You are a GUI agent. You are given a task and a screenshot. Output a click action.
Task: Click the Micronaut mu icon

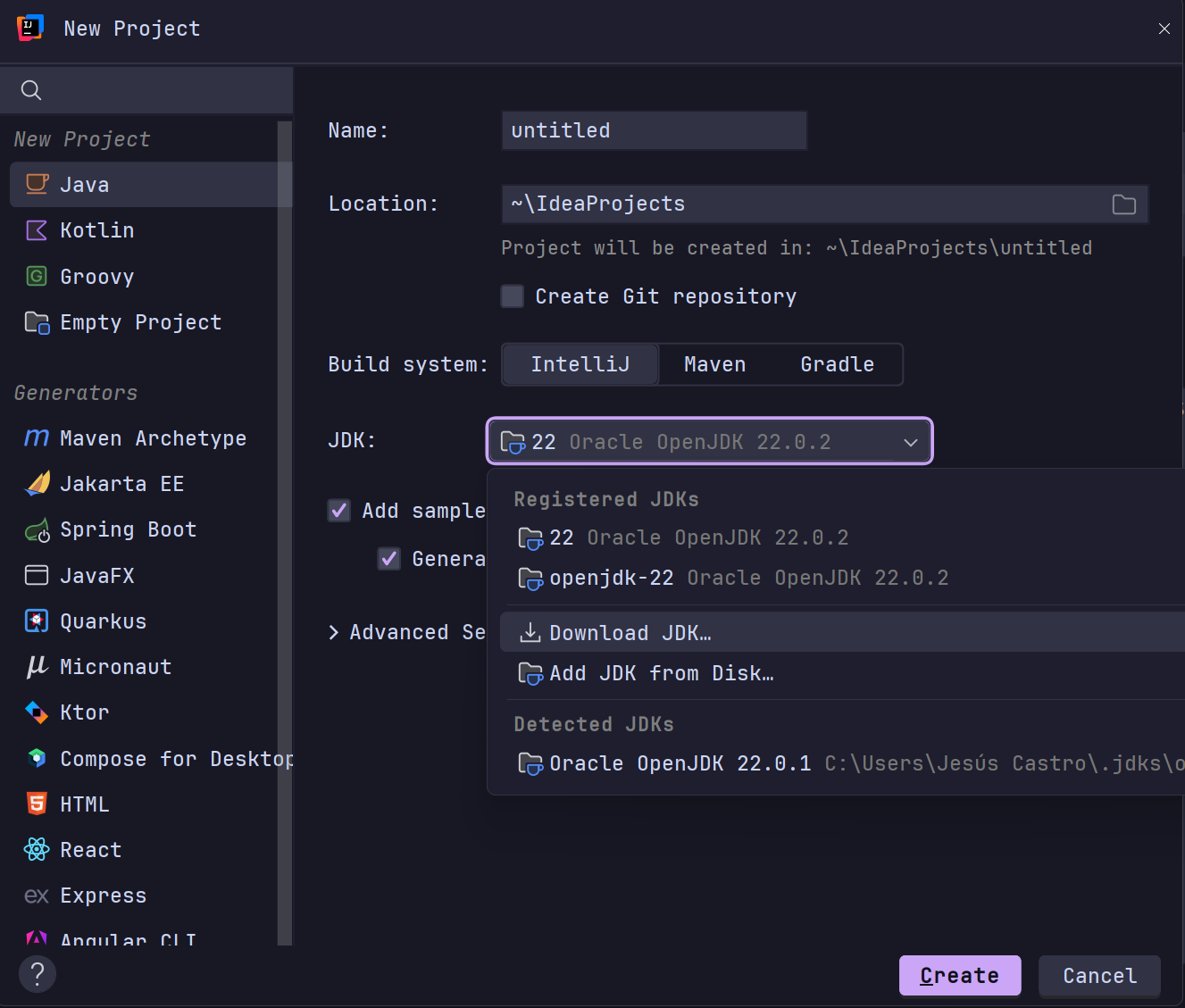pyautogui.click(x=37, y=666)
